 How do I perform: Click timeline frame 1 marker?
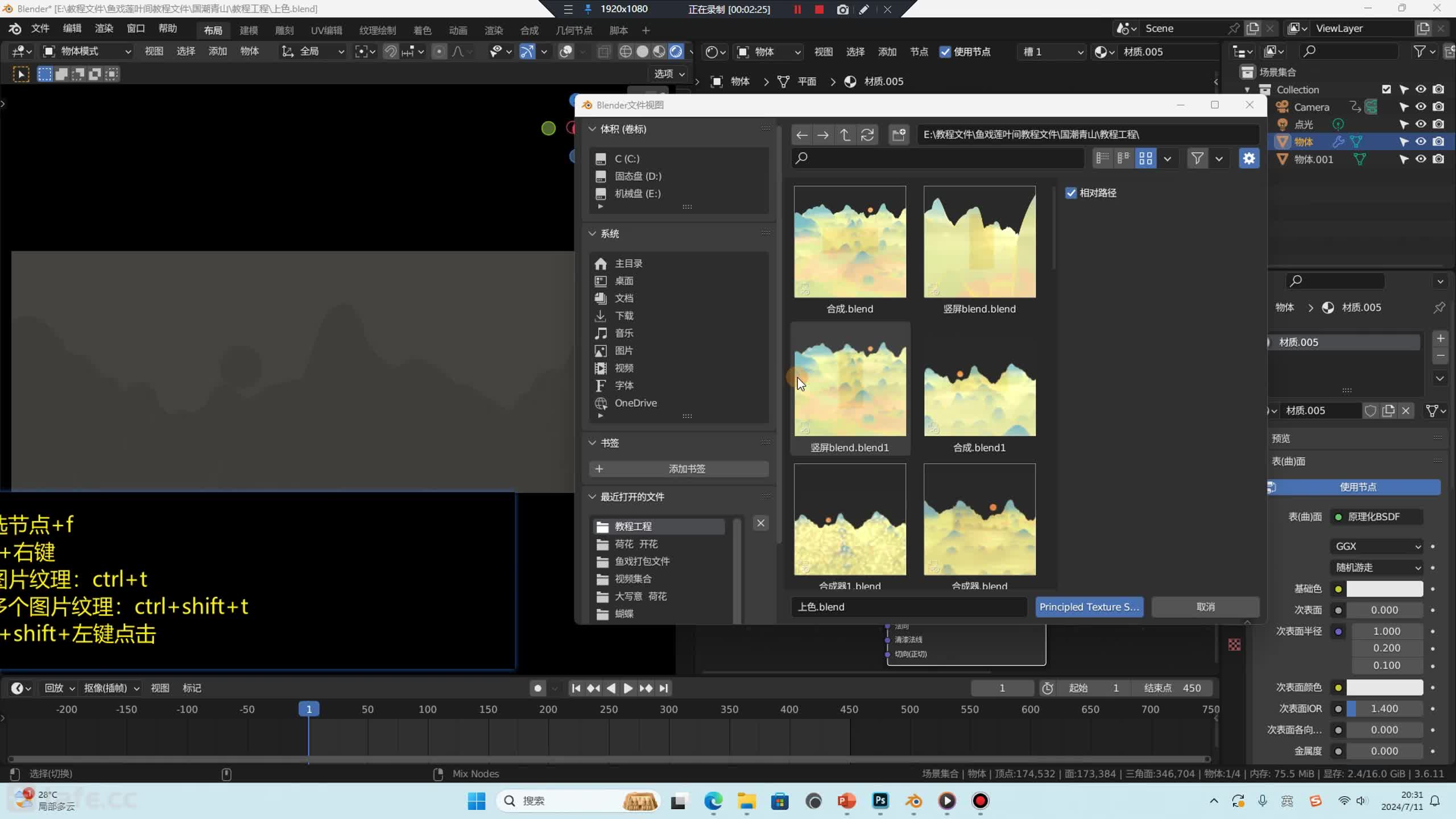coord(308,708)
